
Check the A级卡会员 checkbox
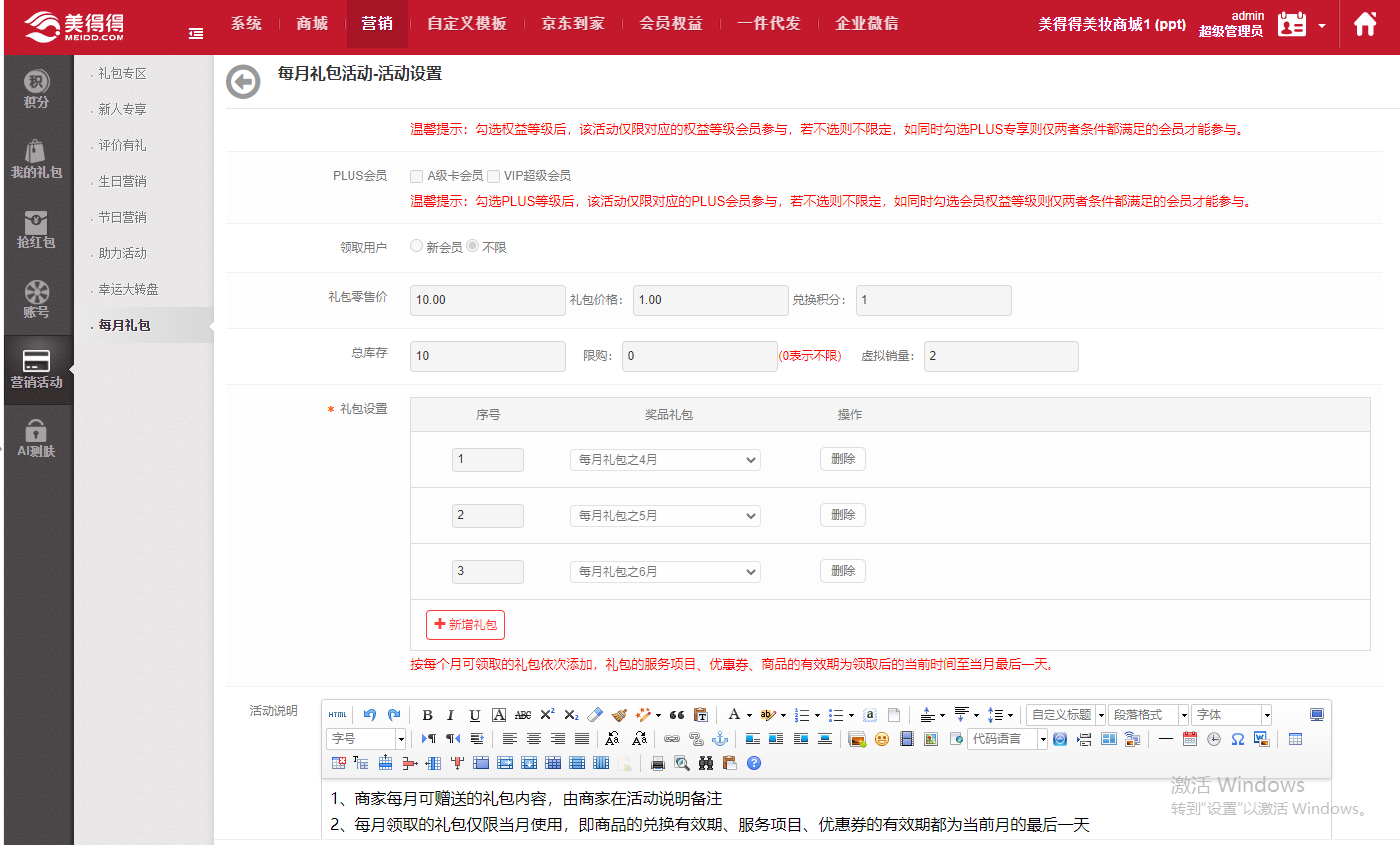click(x=417, y=176)
